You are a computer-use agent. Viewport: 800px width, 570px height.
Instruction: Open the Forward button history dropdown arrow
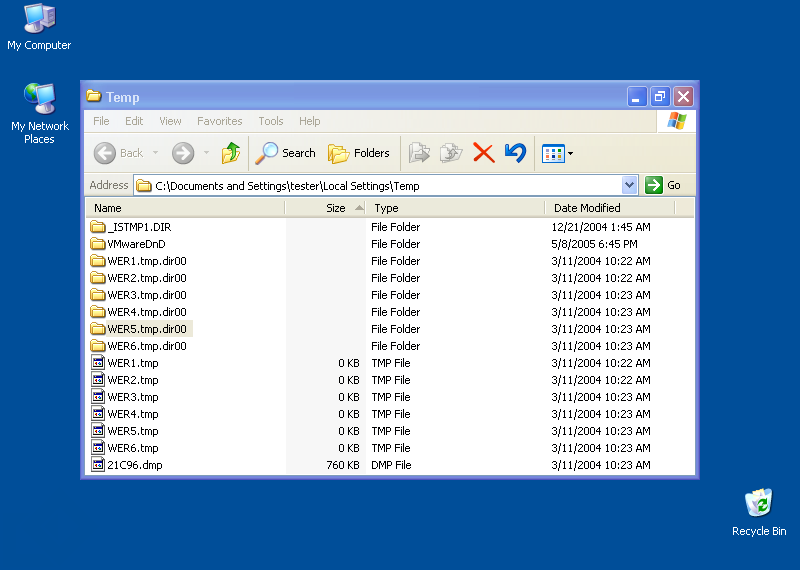point(207,153)
